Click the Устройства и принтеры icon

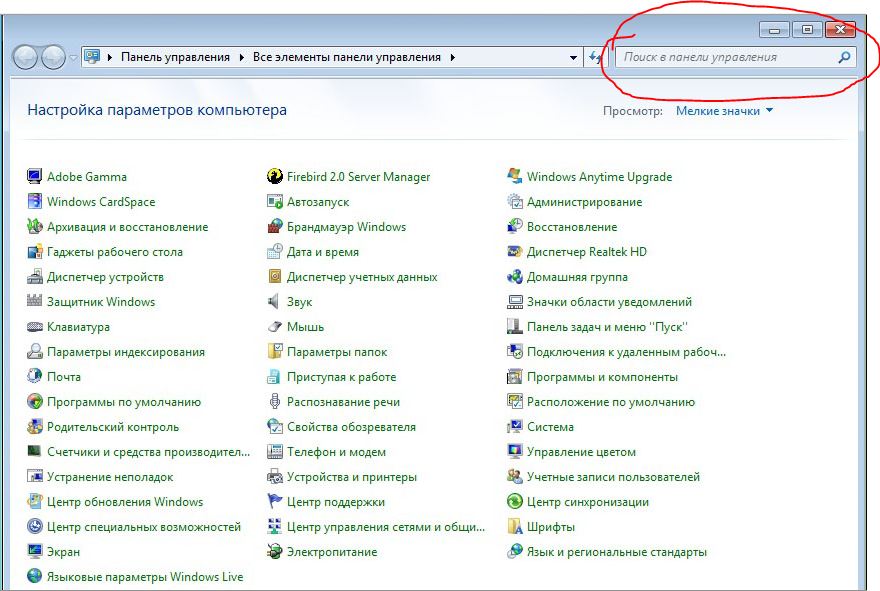coord(274,477)
